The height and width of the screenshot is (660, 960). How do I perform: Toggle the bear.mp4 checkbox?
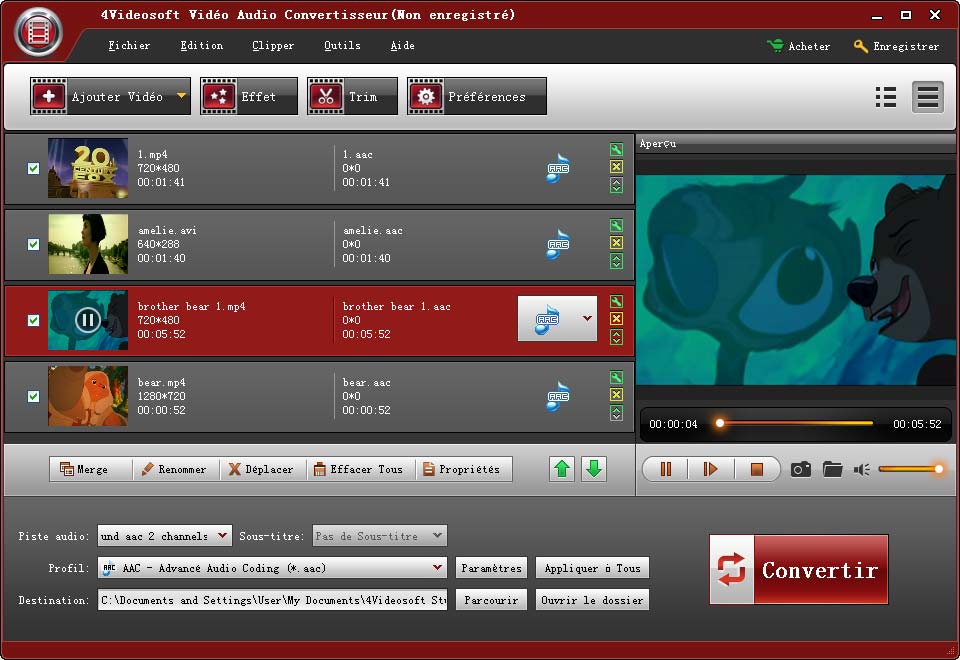pos(33,396)
